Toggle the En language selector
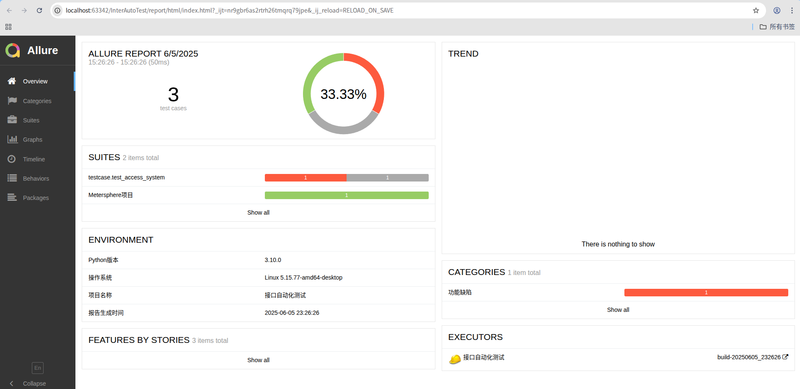 pos(37,368)
